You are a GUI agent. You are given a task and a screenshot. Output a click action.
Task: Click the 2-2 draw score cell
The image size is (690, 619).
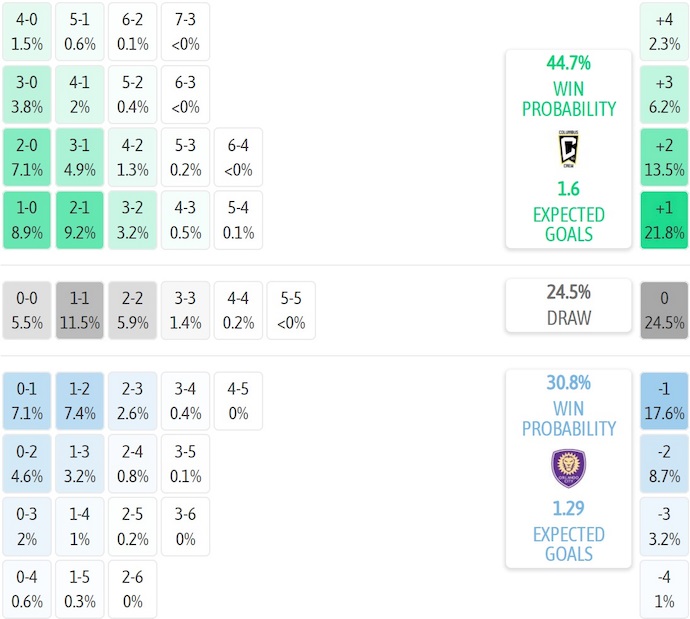tap(132, 310)
